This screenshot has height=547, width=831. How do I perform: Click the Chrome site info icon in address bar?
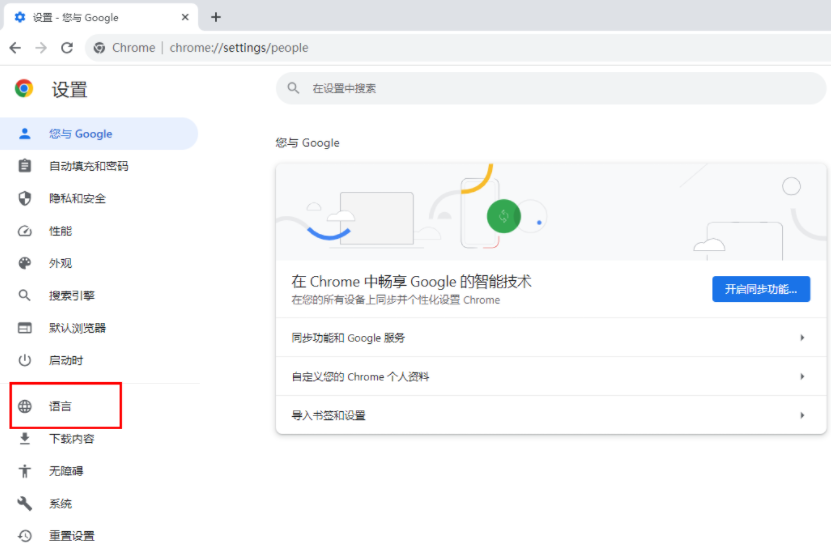click(x=99, y=48)
